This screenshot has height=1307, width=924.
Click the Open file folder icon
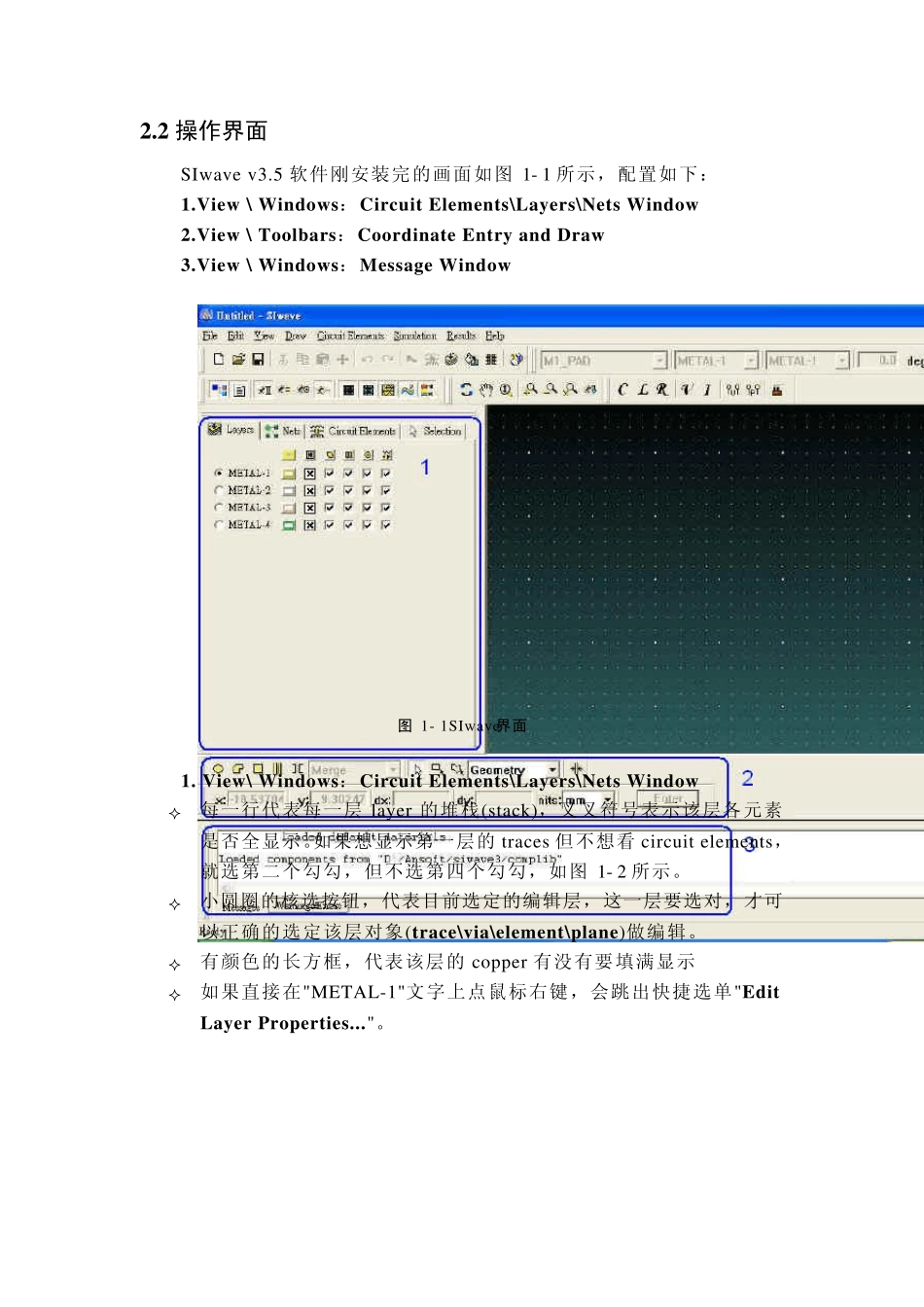[x=238, y=360]
